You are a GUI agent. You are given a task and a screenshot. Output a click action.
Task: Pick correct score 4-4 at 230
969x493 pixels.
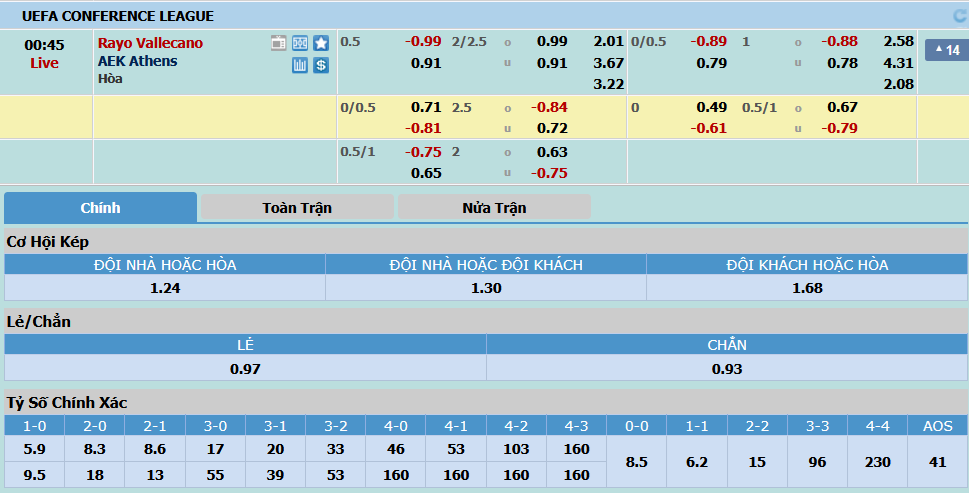tap(878, 462)
